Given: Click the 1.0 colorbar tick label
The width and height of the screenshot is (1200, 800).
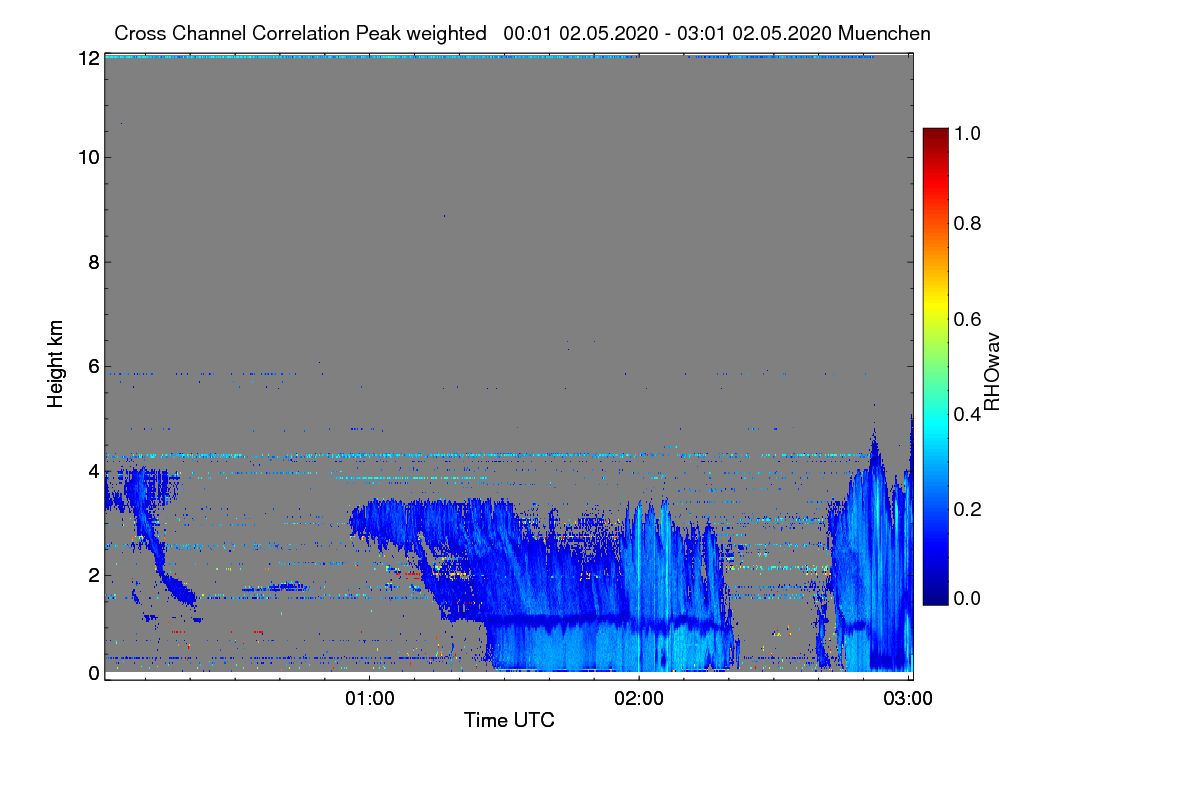Looking at the screenshot, I should (967, 131).
